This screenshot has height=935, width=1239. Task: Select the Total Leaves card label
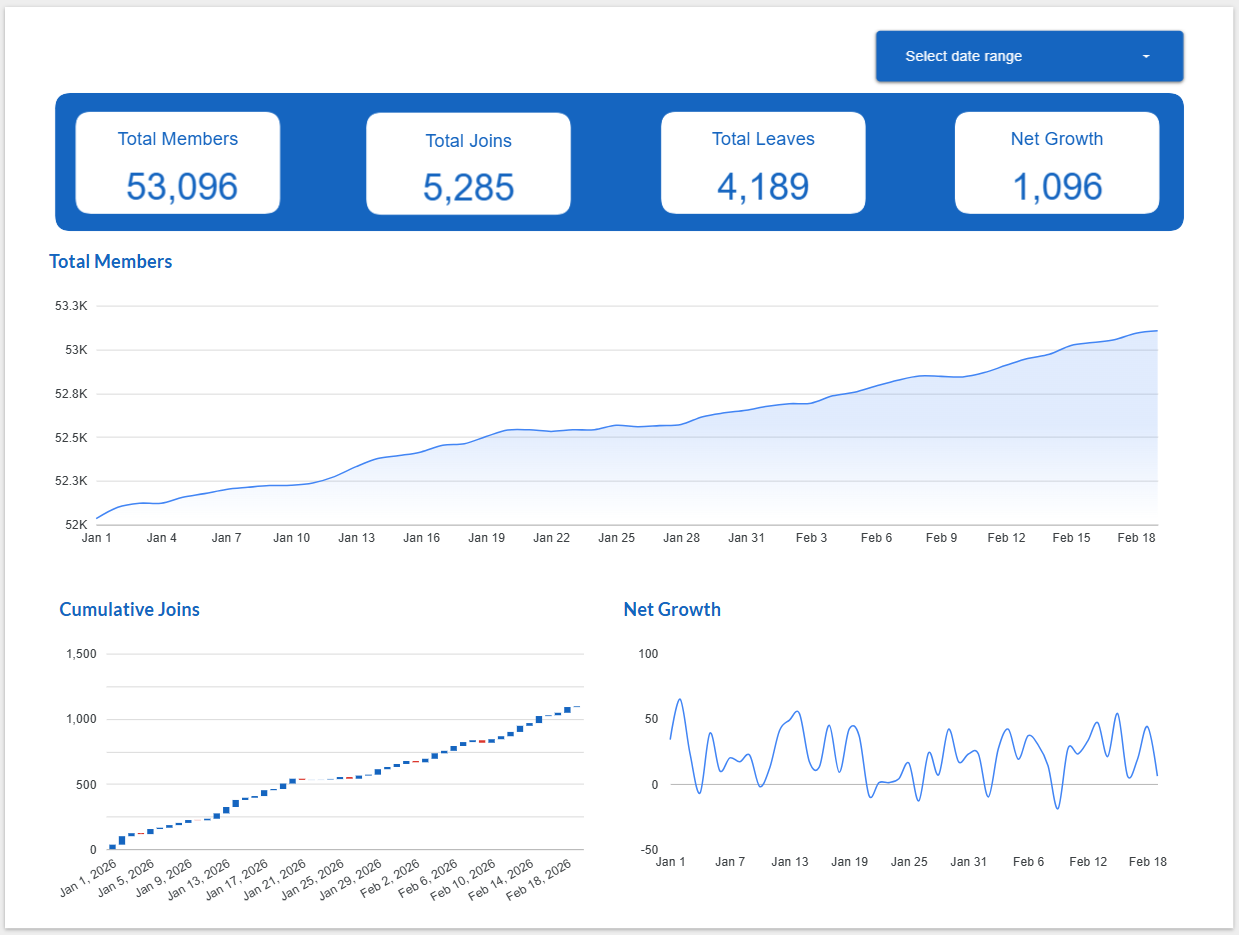pyautogui.click(x=763, y=139)
